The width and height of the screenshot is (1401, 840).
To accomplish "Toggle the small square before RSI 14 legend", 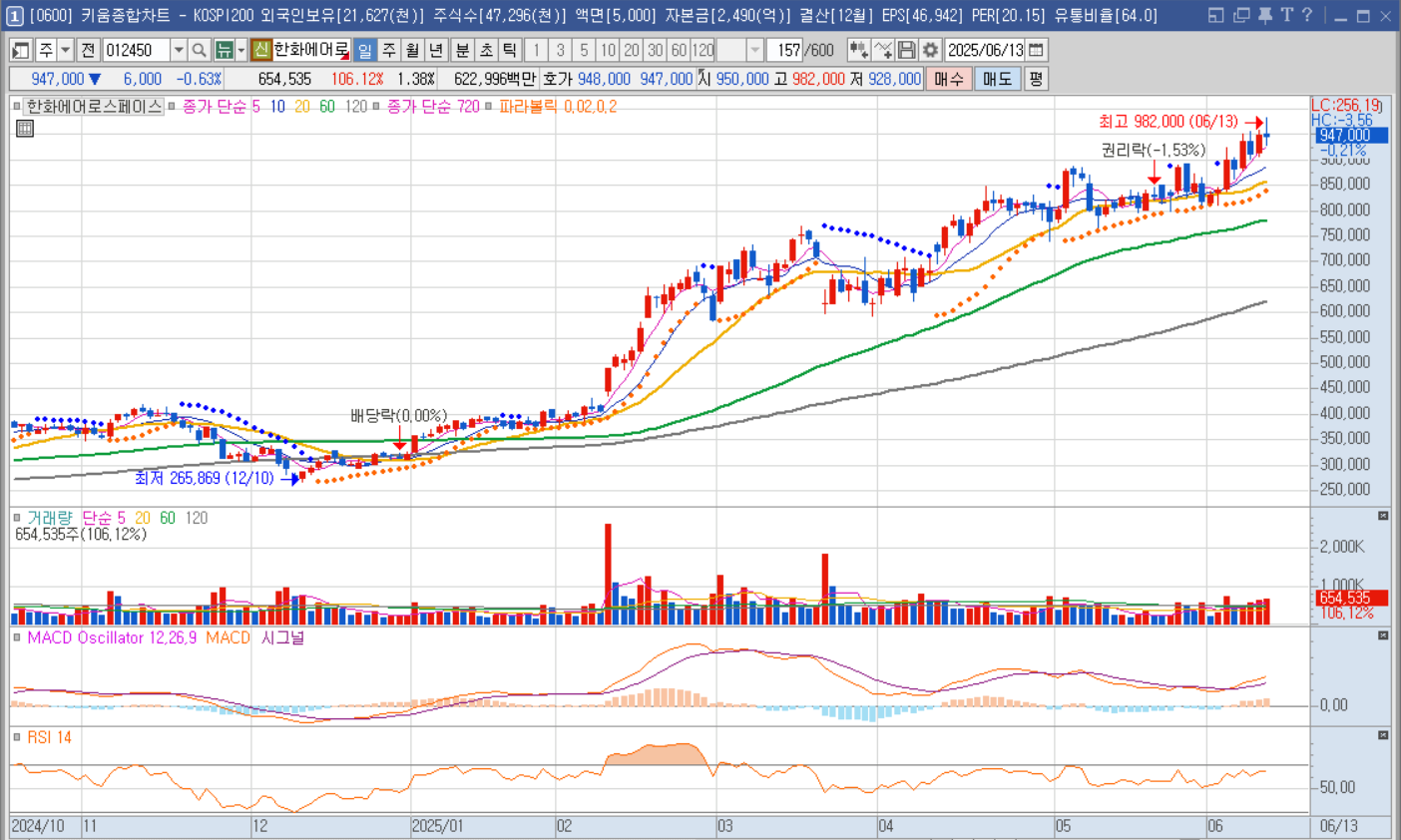I will click(x=17, y=737).
